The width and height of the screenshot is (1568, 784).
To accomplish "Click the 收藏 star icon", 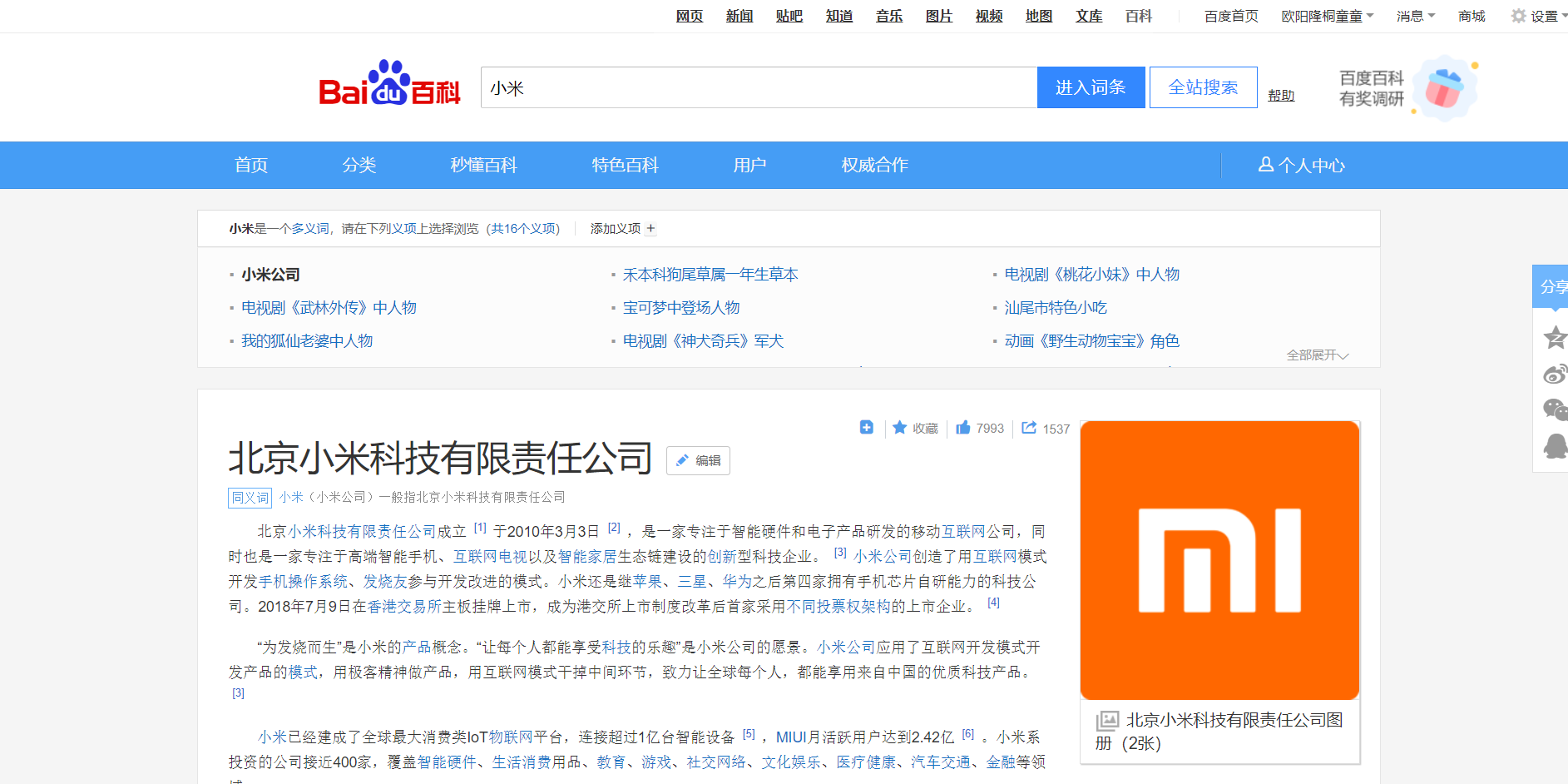I will tap(899, 427).
